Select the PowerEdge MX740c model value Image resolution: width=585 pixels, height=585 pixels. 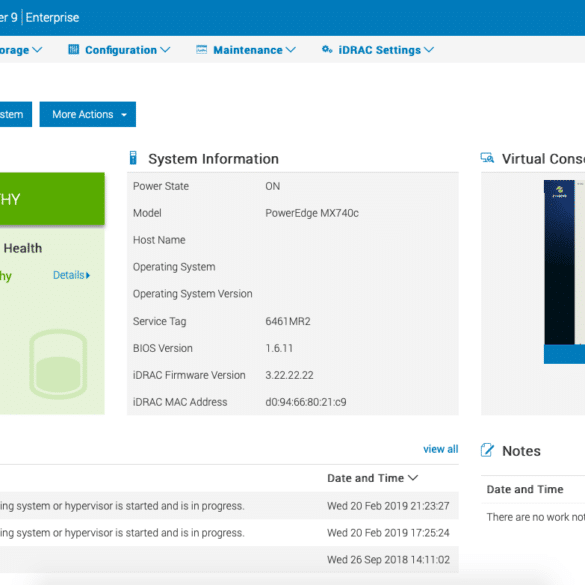(312, 213)
